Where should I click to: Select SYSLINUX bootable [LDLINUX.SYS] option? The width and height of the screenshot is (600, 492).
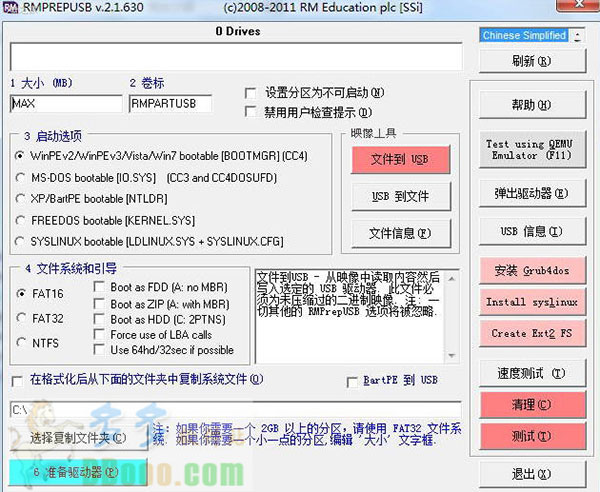[x=20, y=242]
